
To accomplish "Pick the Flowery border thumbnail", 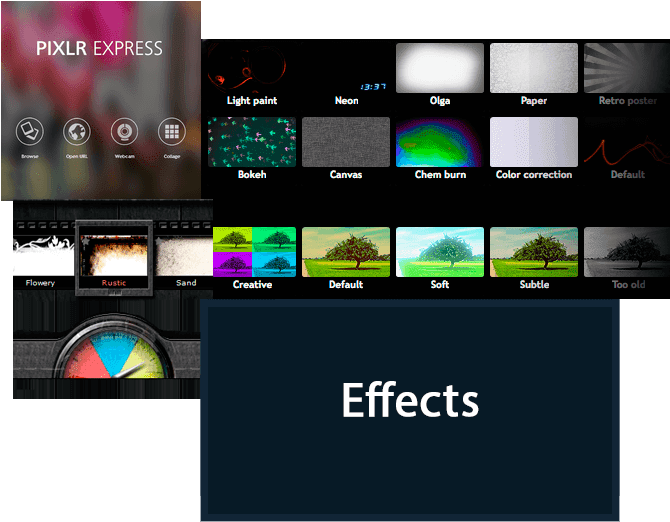I will coord(44,255).
